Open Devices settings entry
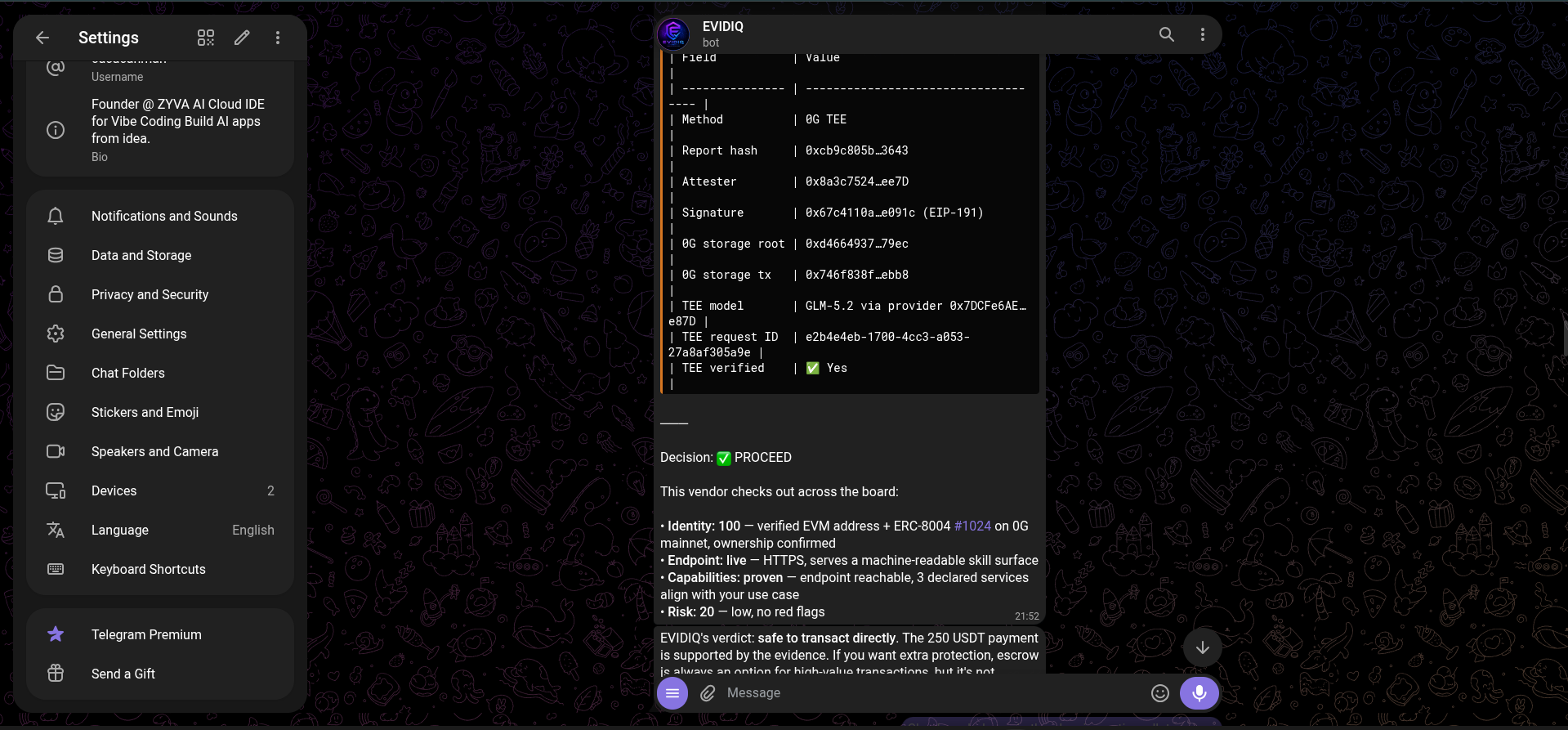This screenshot has width=1568, height=730. click(x=160, y=490)
